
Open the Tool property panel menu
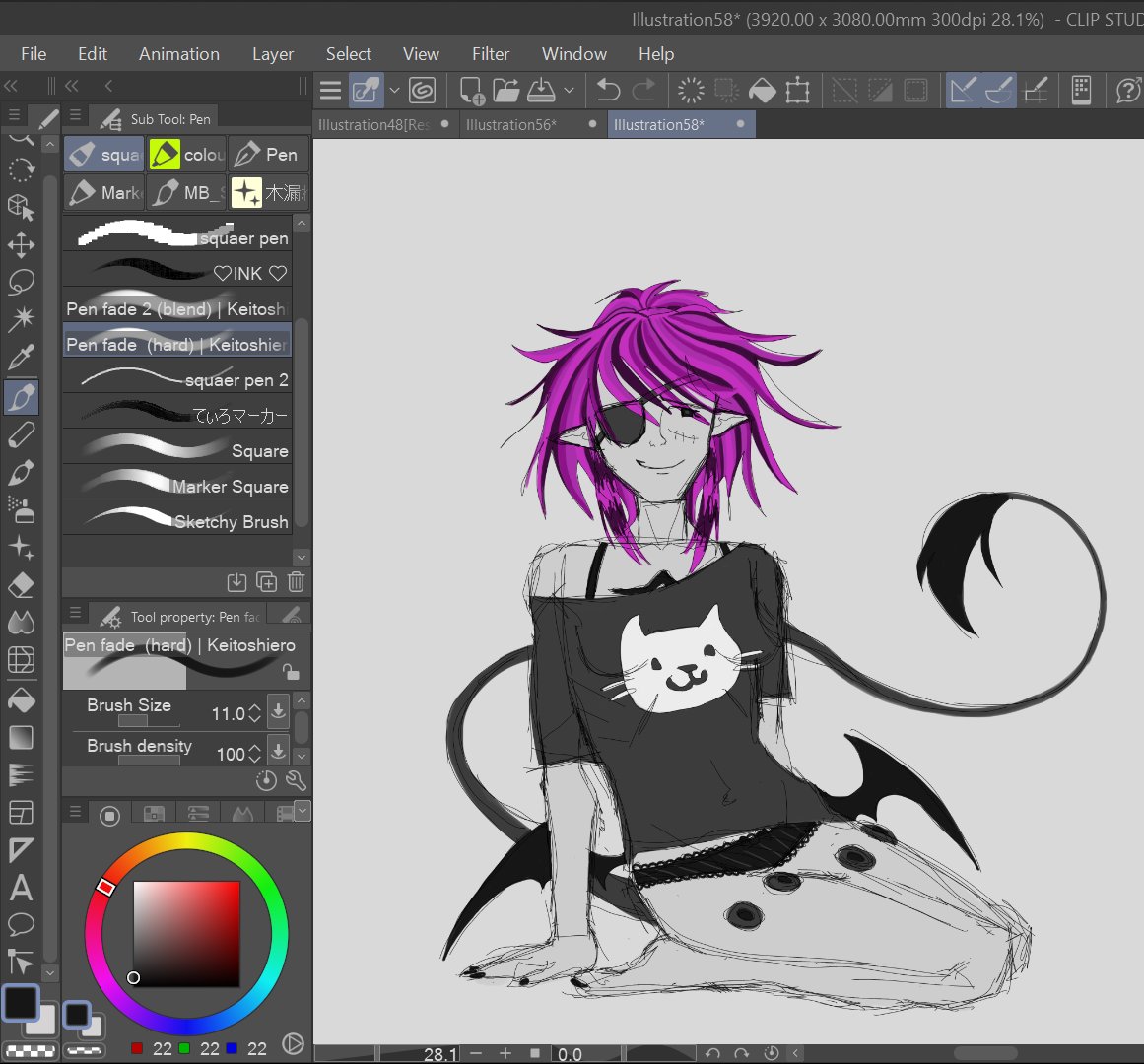[75, 614]
